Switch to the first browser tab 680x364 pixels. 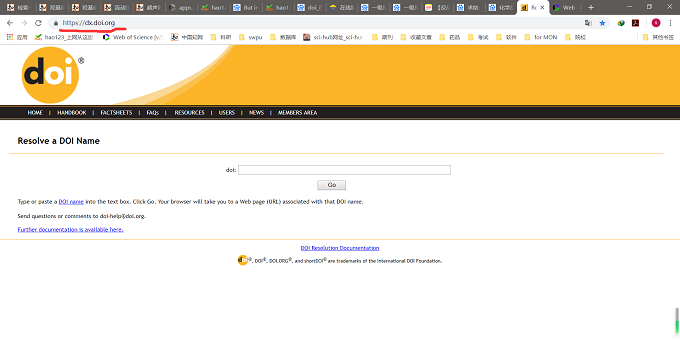click(x=18, y=7)
